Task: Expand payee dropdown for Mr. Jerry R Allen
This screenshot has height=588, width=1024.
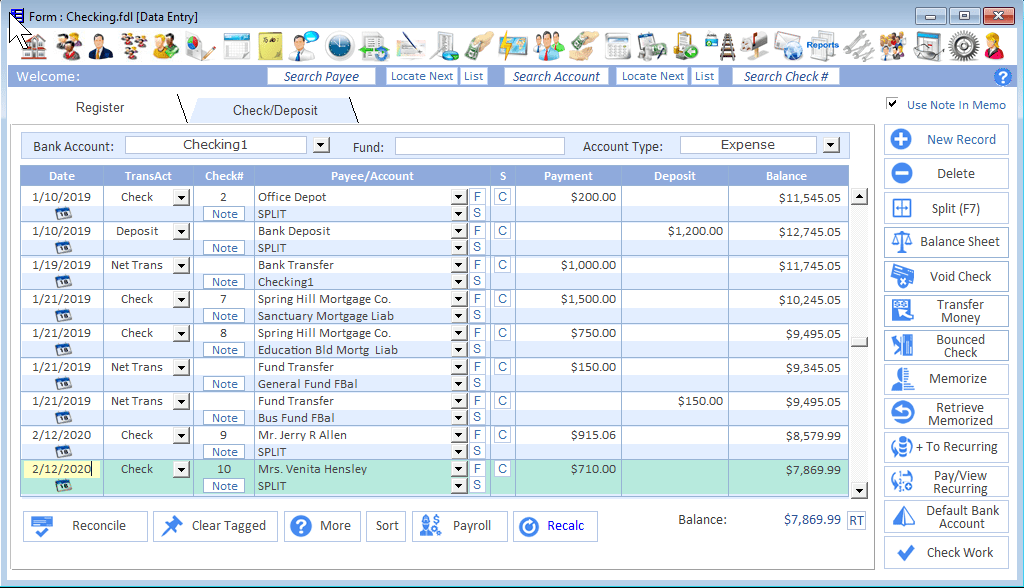Action: tap(458, 434)
